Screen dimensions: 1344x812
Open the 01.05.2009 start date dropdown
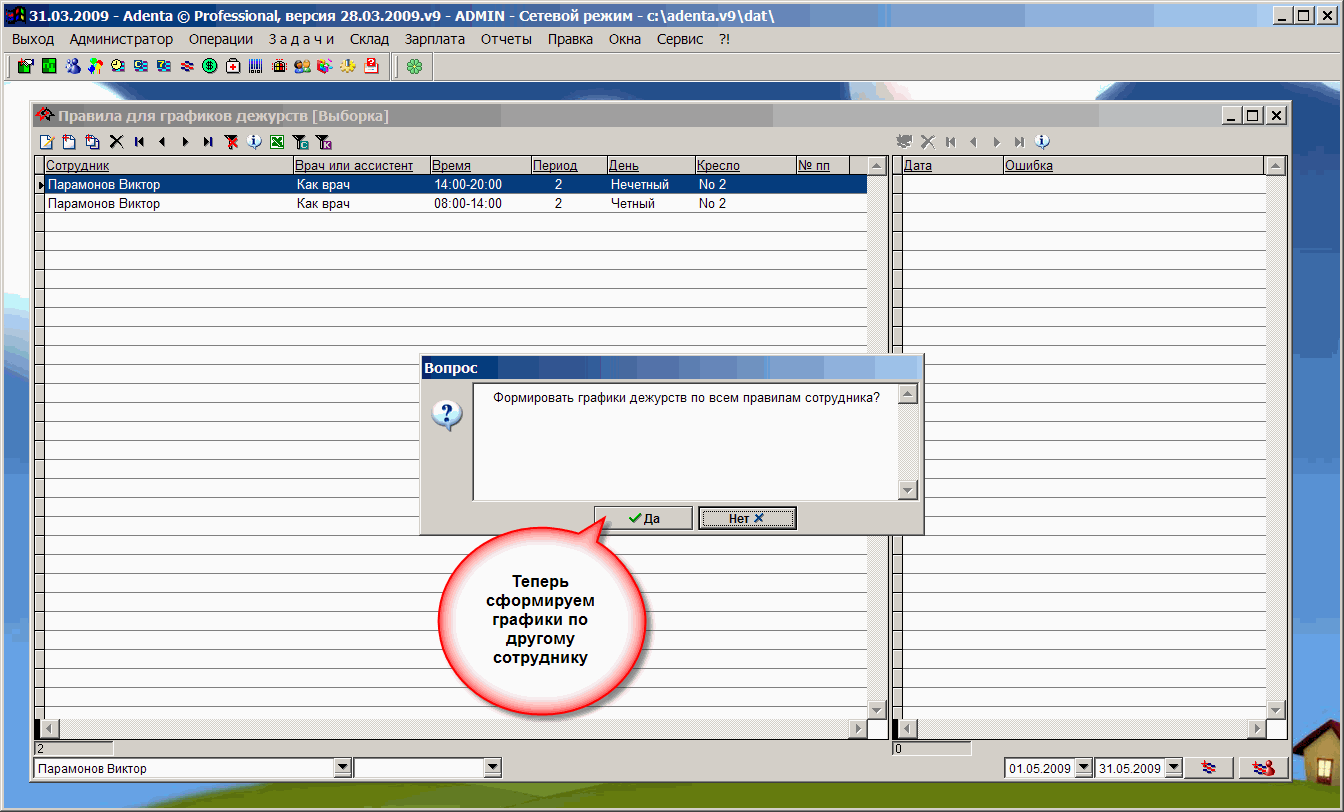point(1082,768)
